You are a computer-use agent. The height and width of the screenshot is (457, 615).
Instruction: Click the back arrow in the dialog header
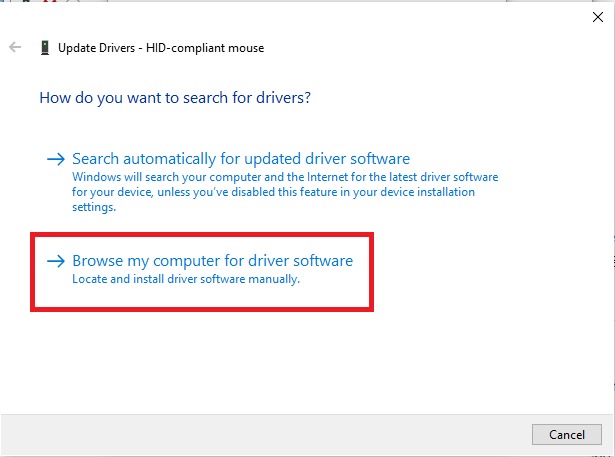[x=15, y=47]
